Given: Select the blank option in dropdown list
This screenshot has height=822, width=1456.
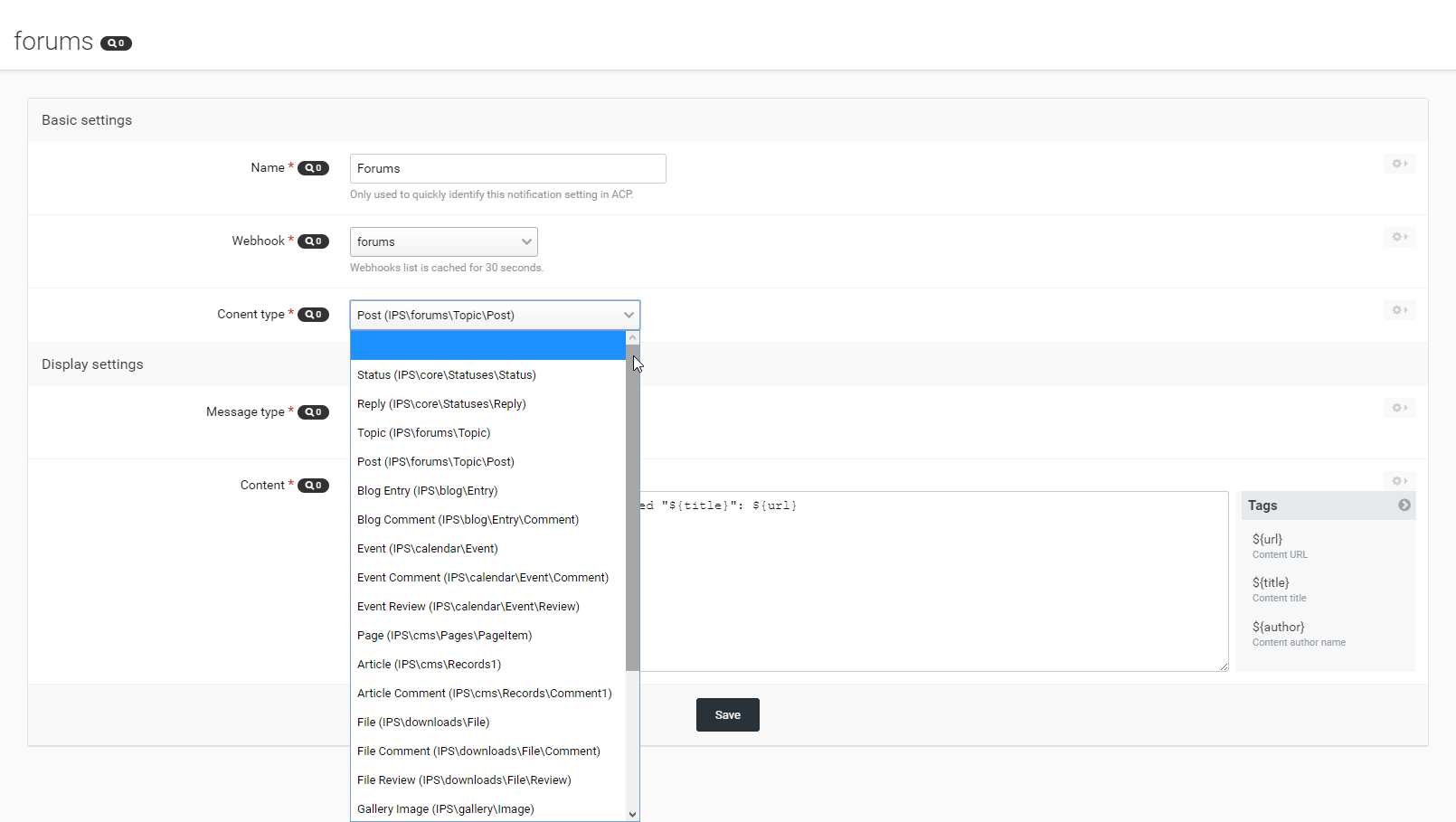Looking at the screenshot, I should (x=487, y=345).
